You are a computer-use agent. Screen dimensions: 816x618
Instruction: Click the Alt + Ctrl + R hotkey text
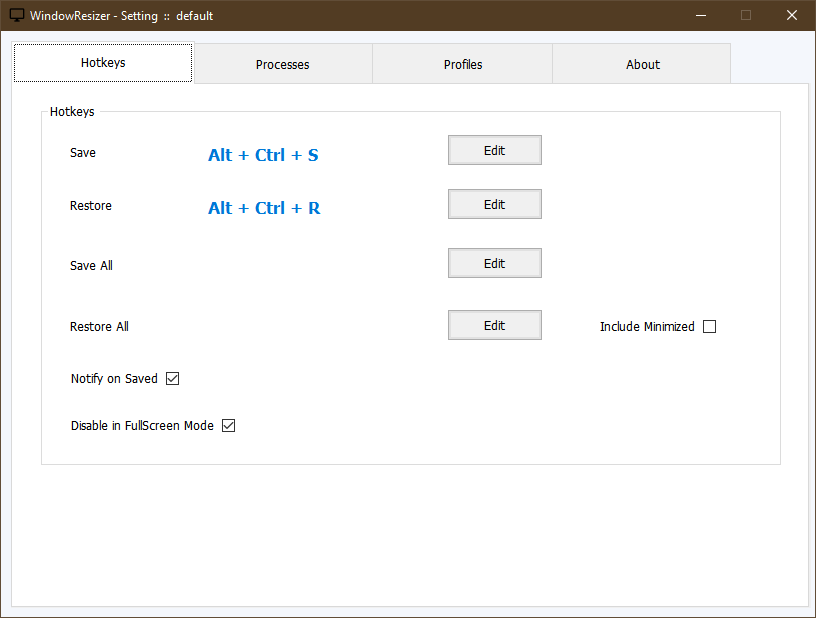pos(264,208)
